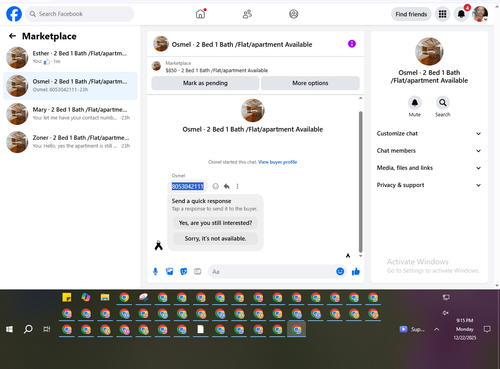Click the taskbar search magnifier
Screen dimensions: 500x369
click(28, 329)
